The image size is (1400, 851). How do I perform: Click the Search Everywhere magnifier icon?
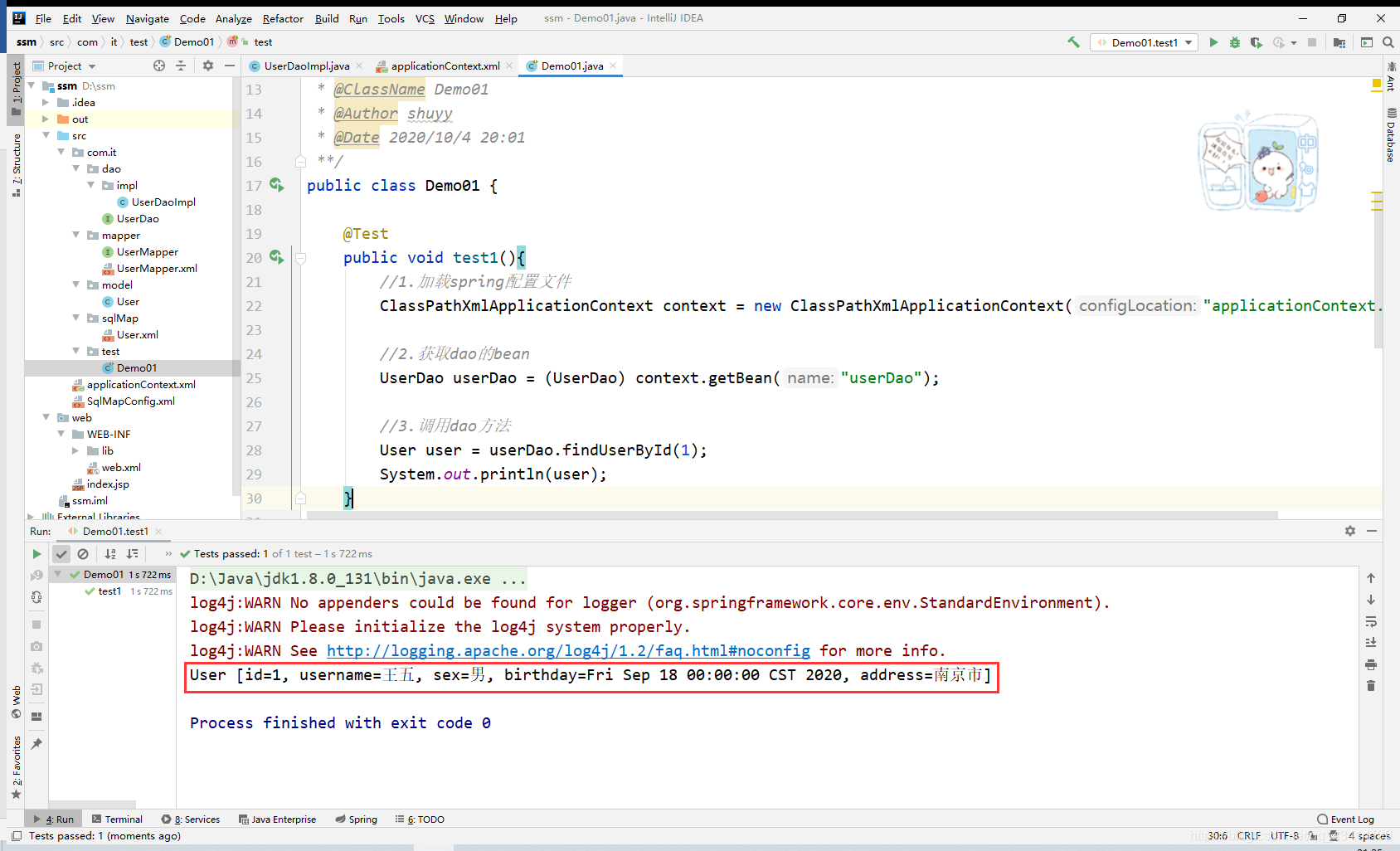(x=1388, y=42)
